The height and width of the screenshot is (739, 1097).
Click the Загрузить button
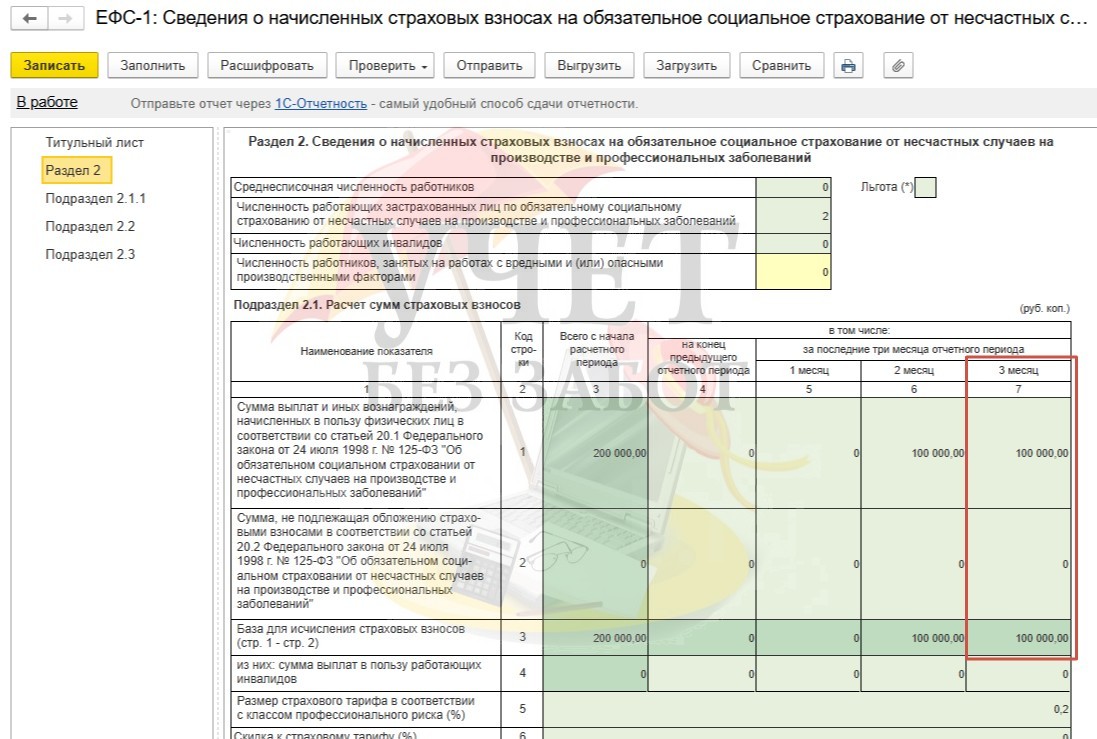coord(686,66)
